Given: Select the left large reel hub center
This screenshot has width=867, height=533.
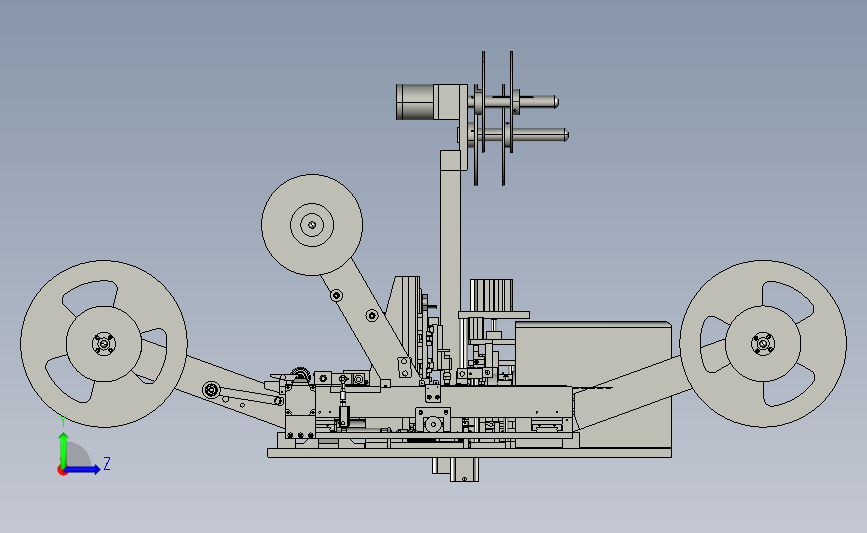Looking at the screenshot, I should click(103, 344).
